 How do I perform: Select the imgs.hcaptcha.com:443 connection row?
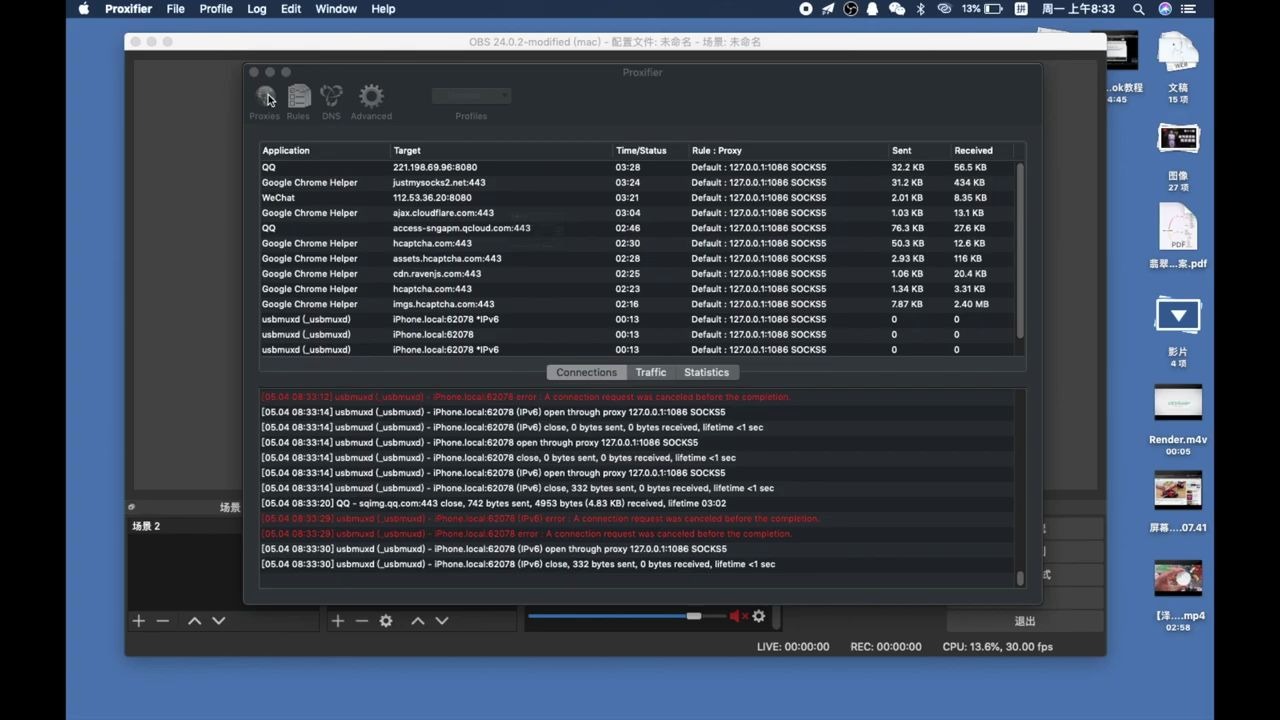637,304
